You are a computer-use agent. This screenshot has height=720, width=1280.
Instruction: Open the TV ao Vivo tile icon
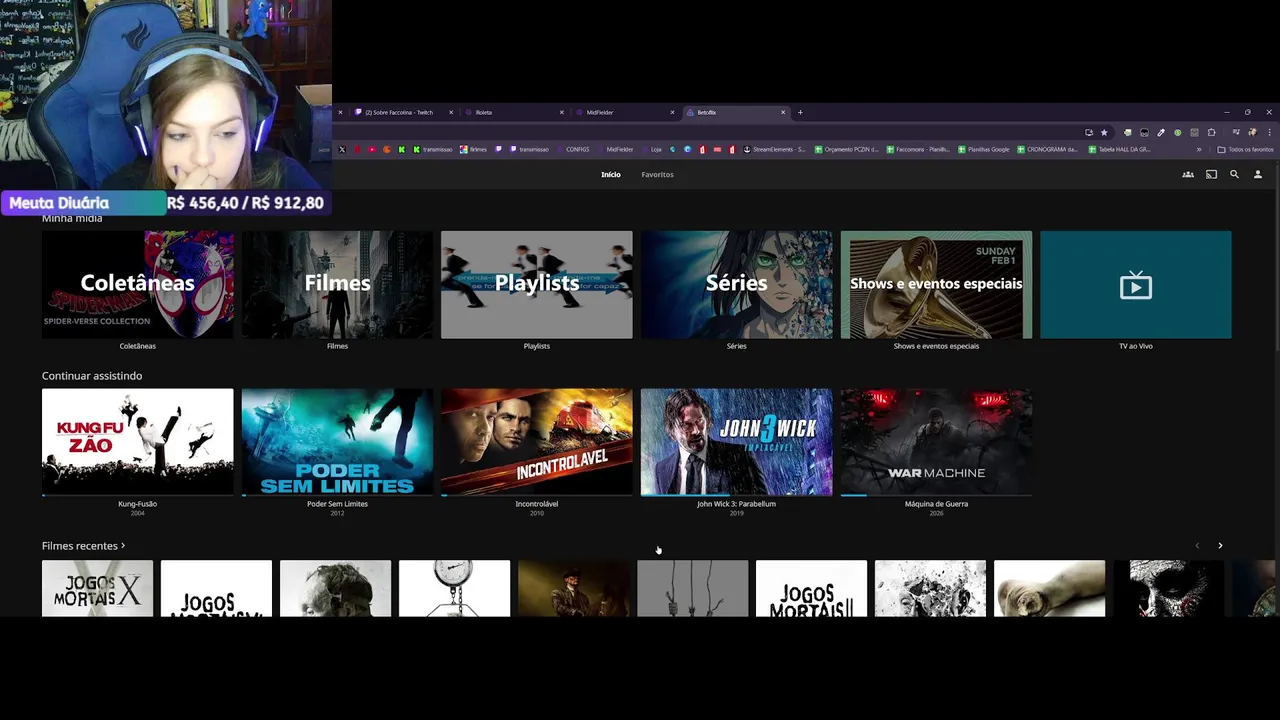coord(1136,286)
